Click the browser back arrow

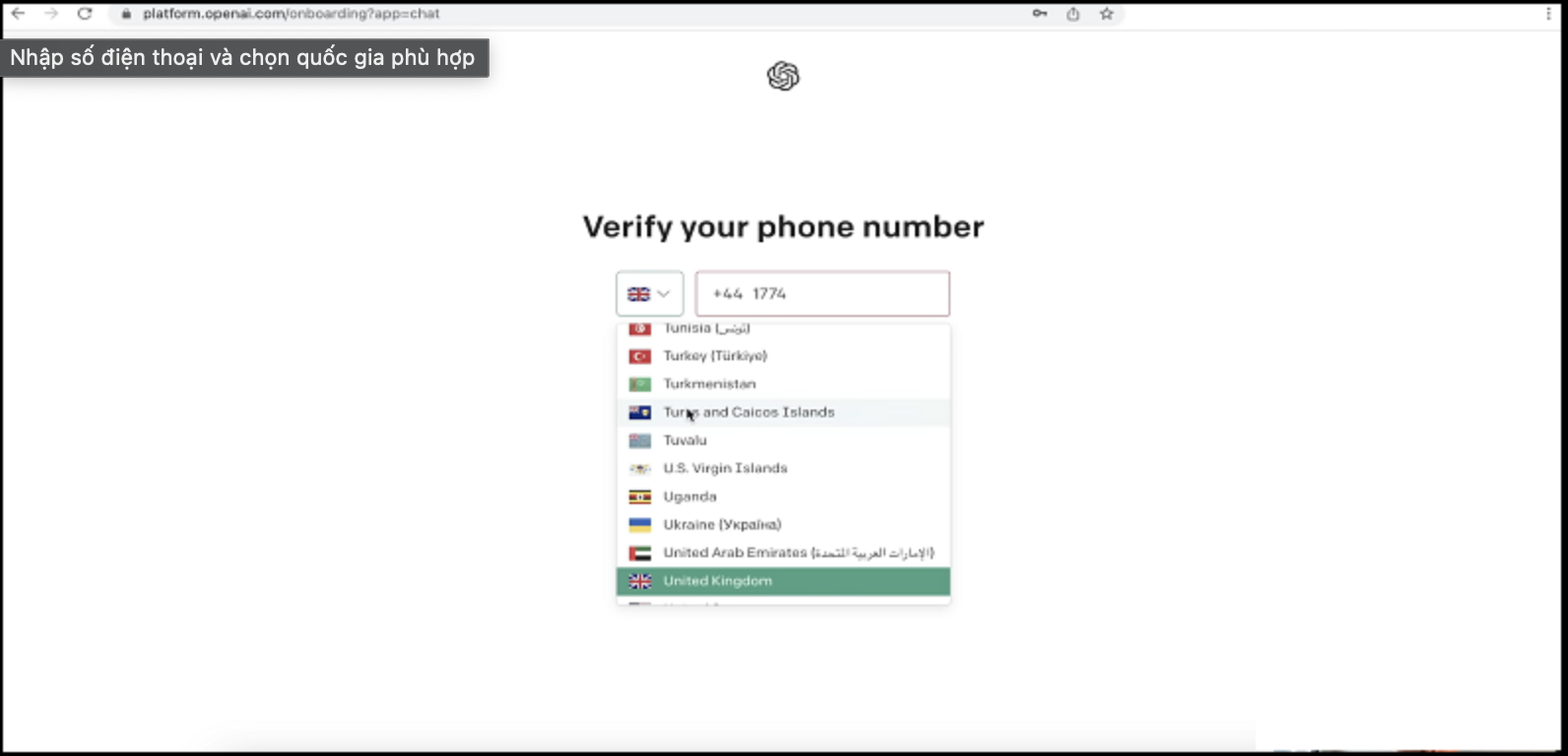point(18,14)
